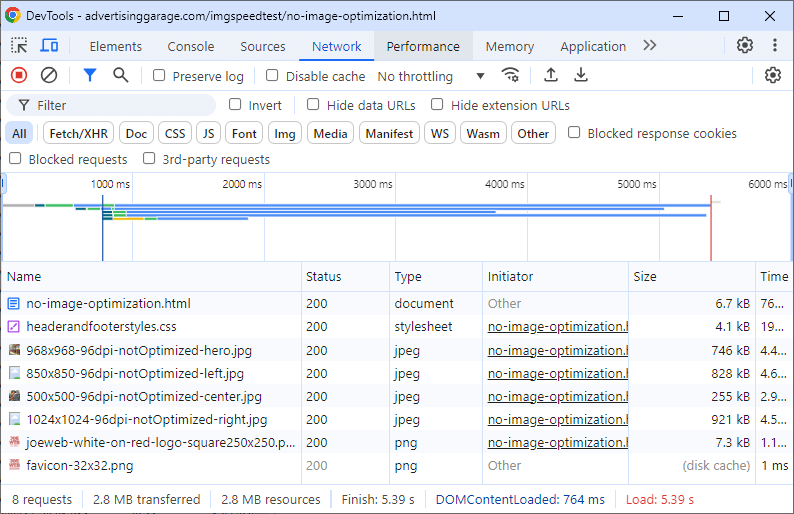
Task: Stop recording network log
Action: pyautogui.click(x=19, y=75)
